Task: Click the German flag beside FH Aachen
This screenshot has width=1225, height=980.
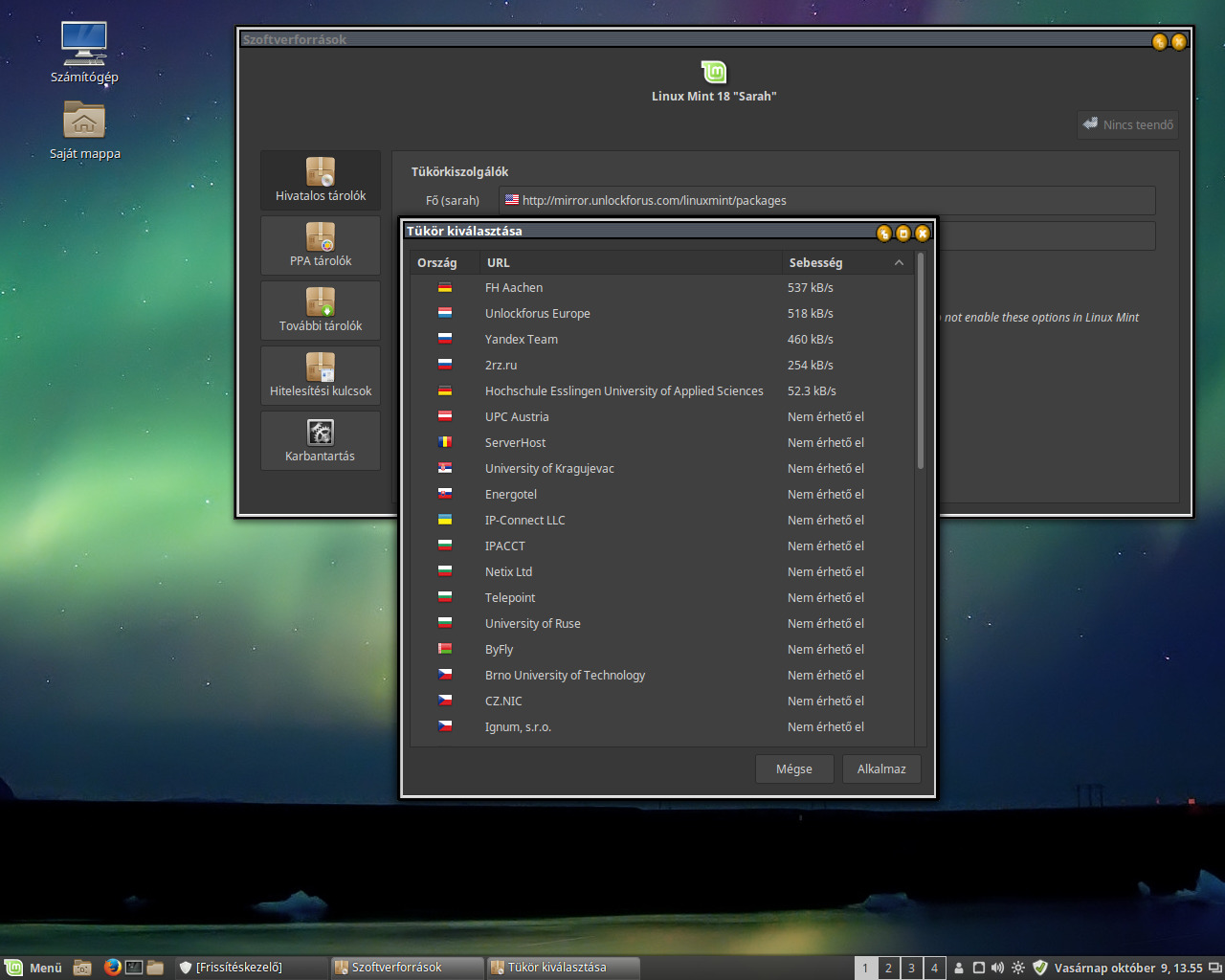Action: (445, 287)
